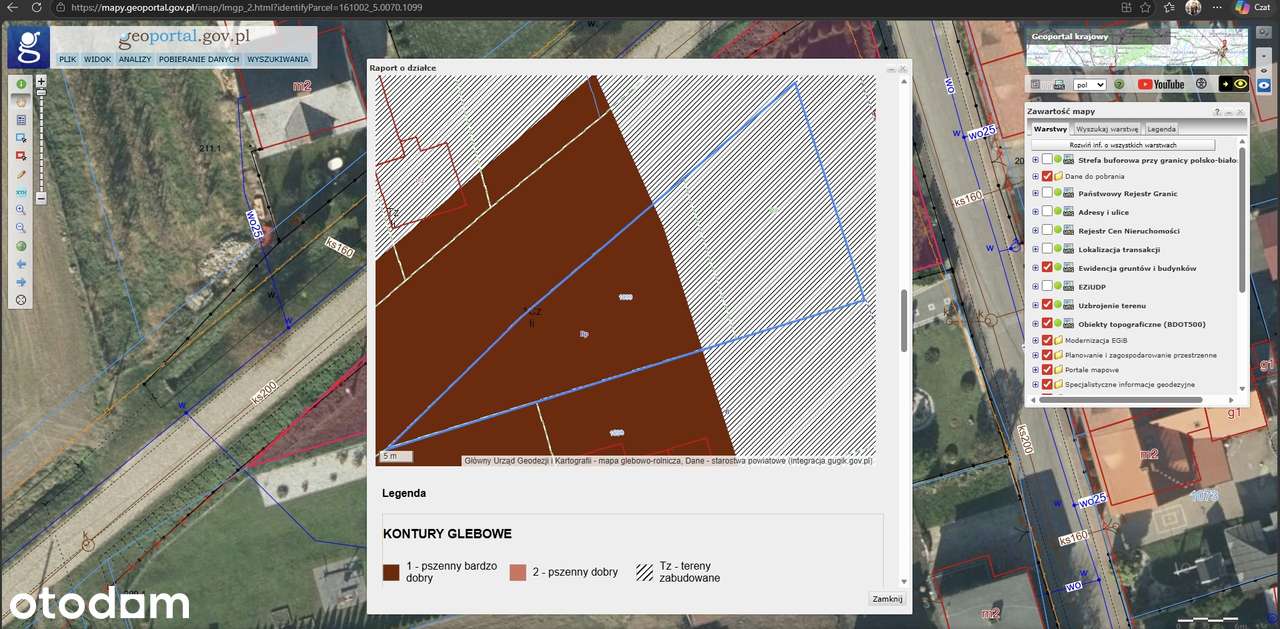Expand Adresy i ulice tree node
1280x629 pixels.
tap(1035, 212)
